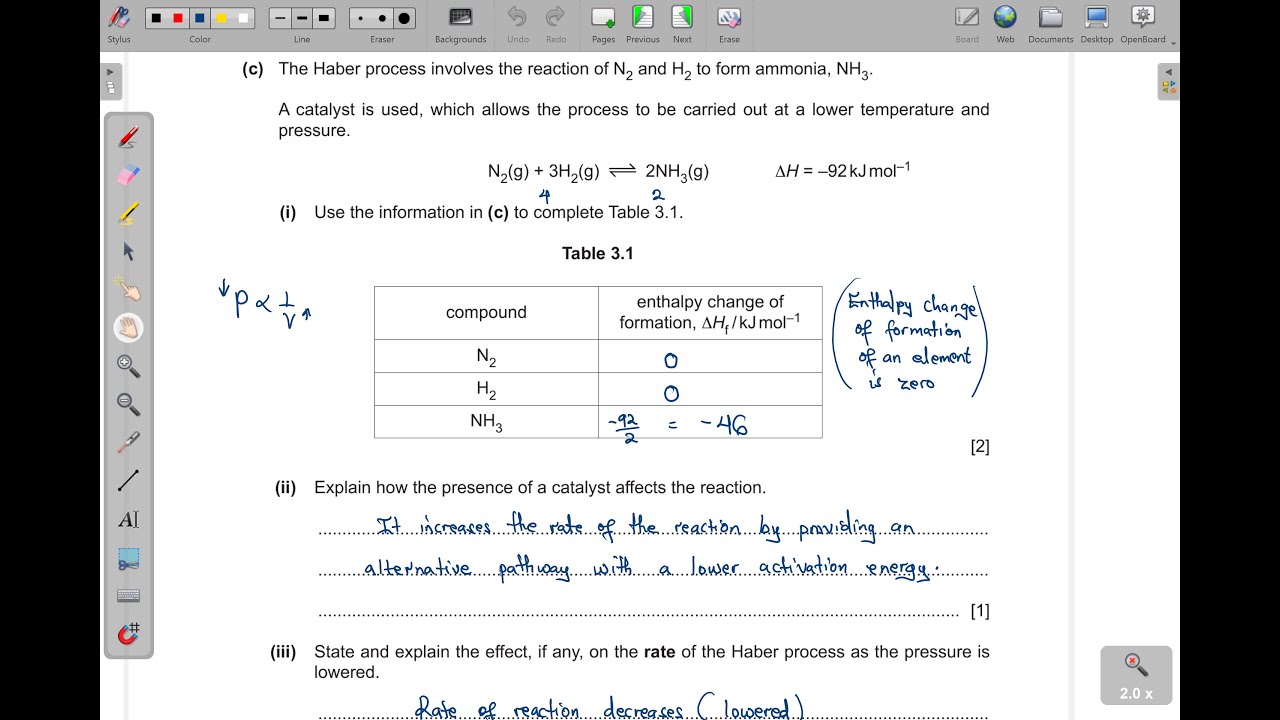
Task: Select the Zoom in magnifier tool
Action: pos(128,366)
